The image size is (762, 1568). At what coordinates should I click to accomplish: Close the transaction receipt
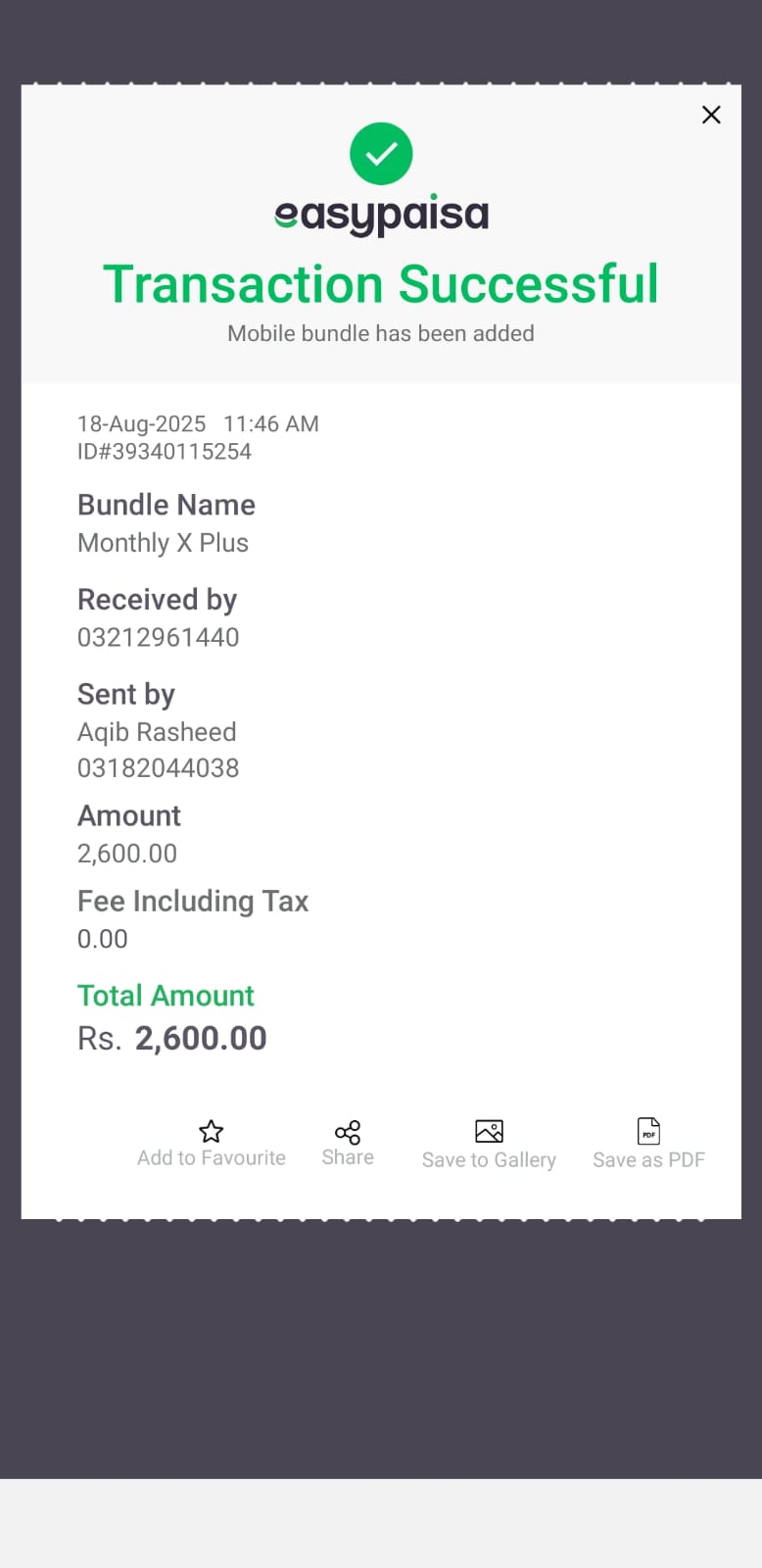pyautogui.click(x=711, y=115)
